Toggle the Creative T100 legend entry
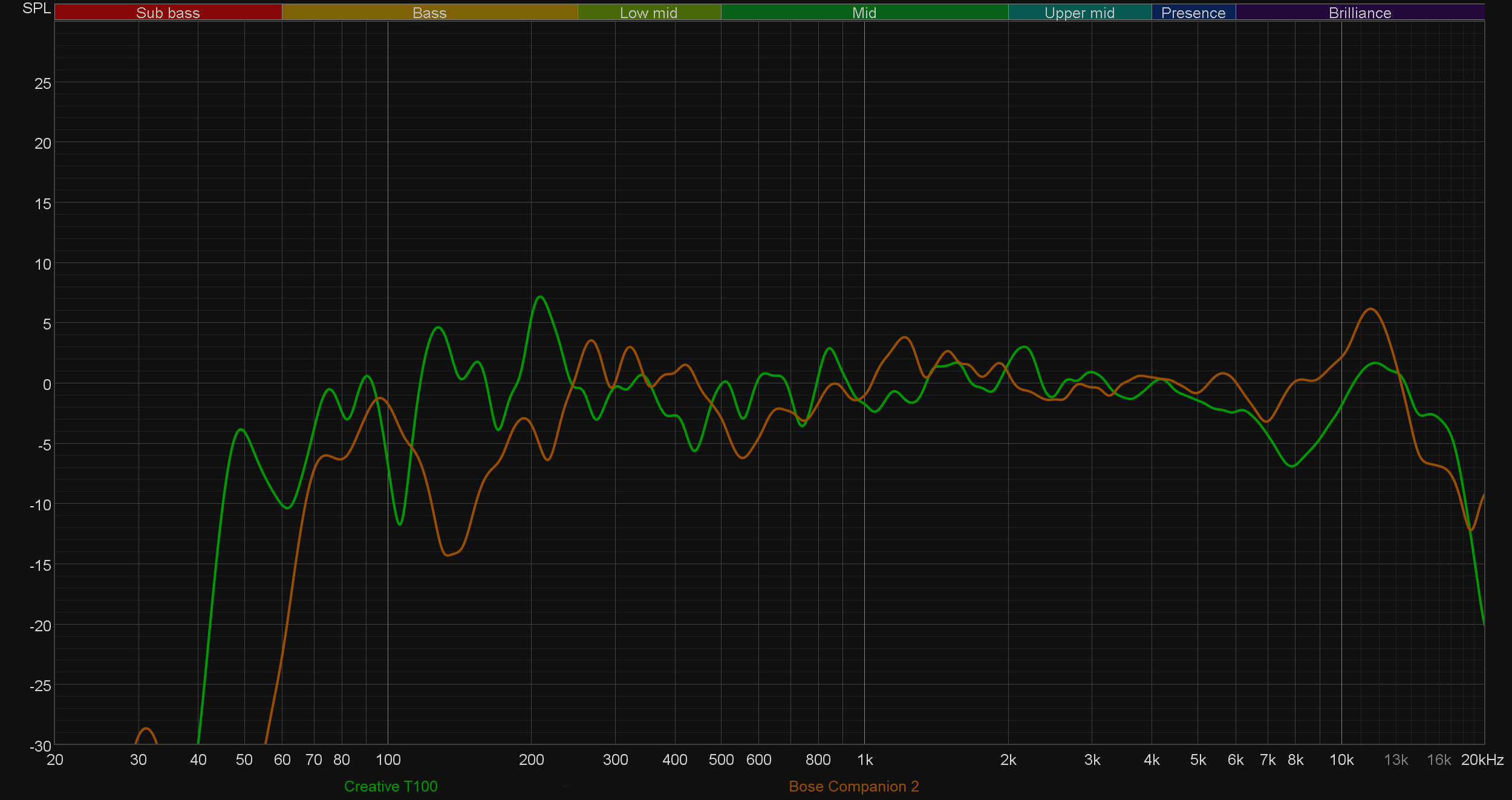 [x=391, y=786]
